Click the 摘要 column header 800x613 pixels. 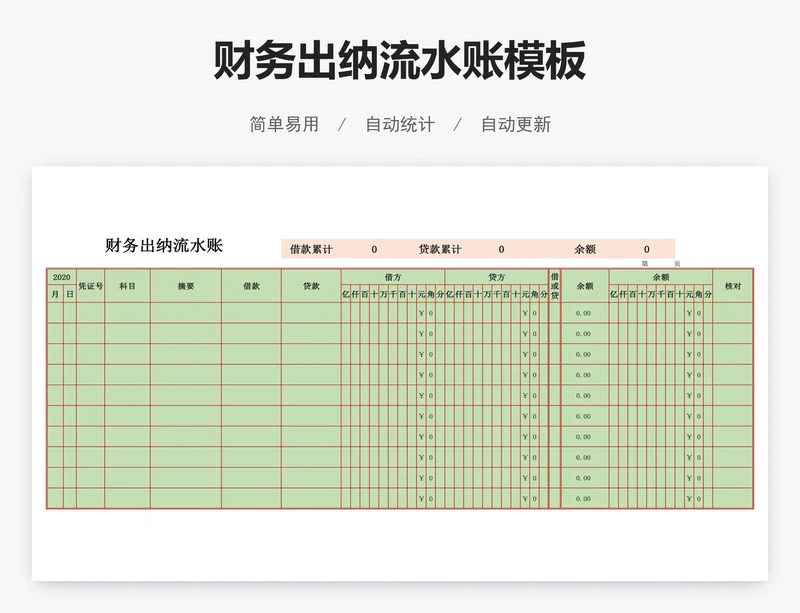coord(186,286)
